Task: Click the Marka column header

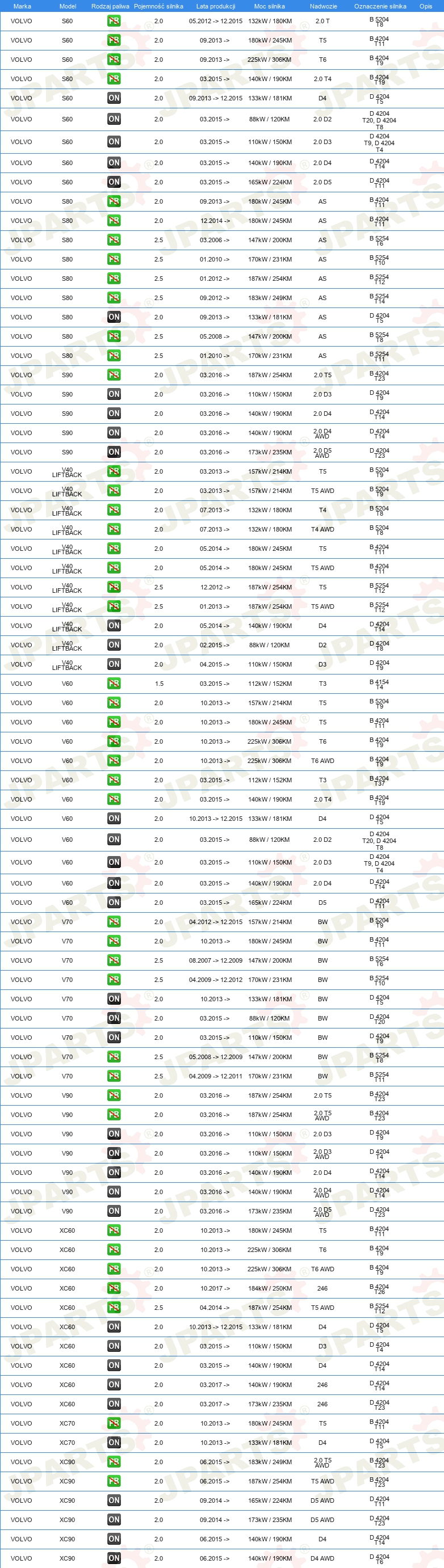Action: coord(22,6)
